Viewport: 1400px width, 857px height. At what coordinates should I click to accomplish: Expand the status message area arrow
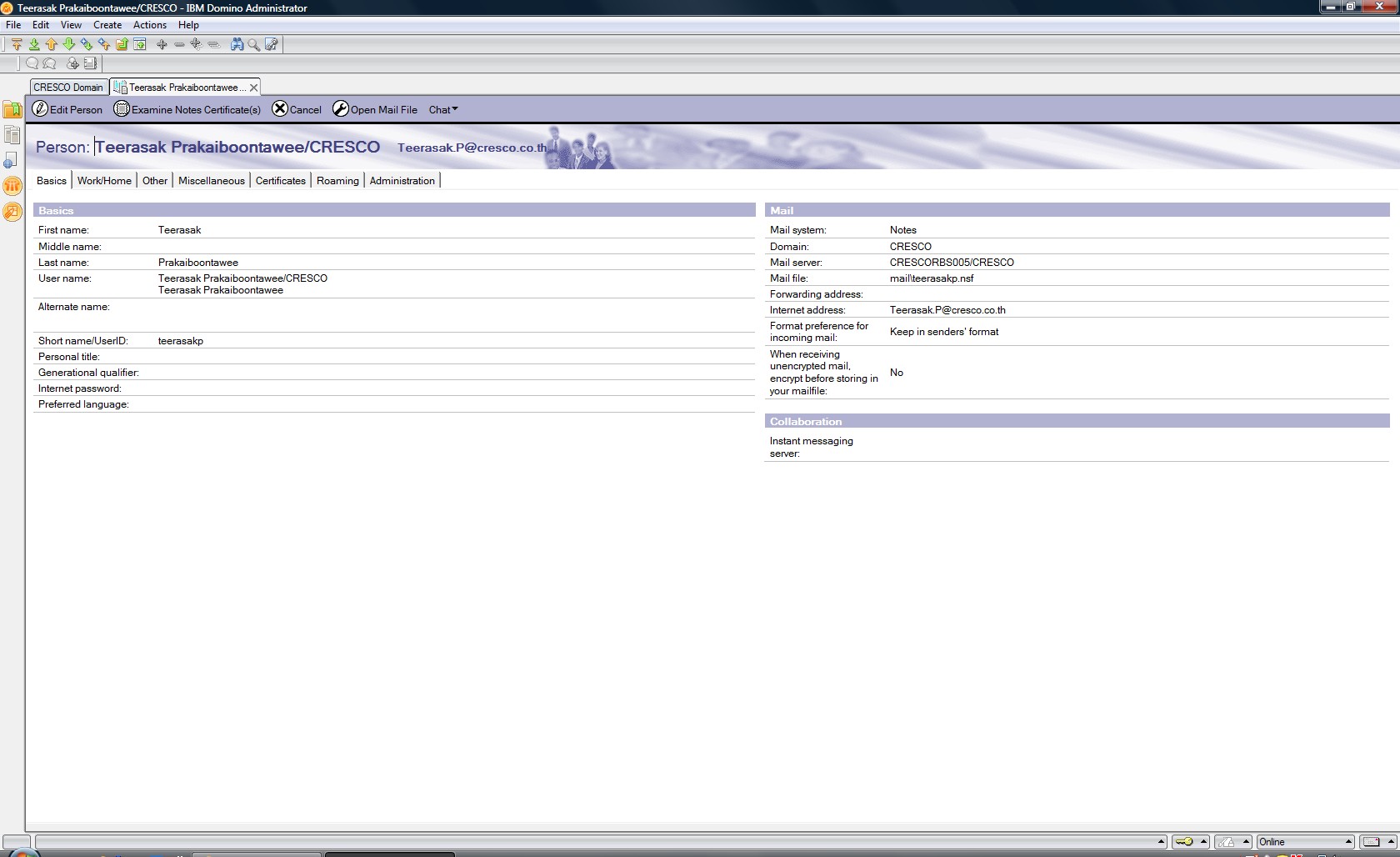(x=1162, y=842)
